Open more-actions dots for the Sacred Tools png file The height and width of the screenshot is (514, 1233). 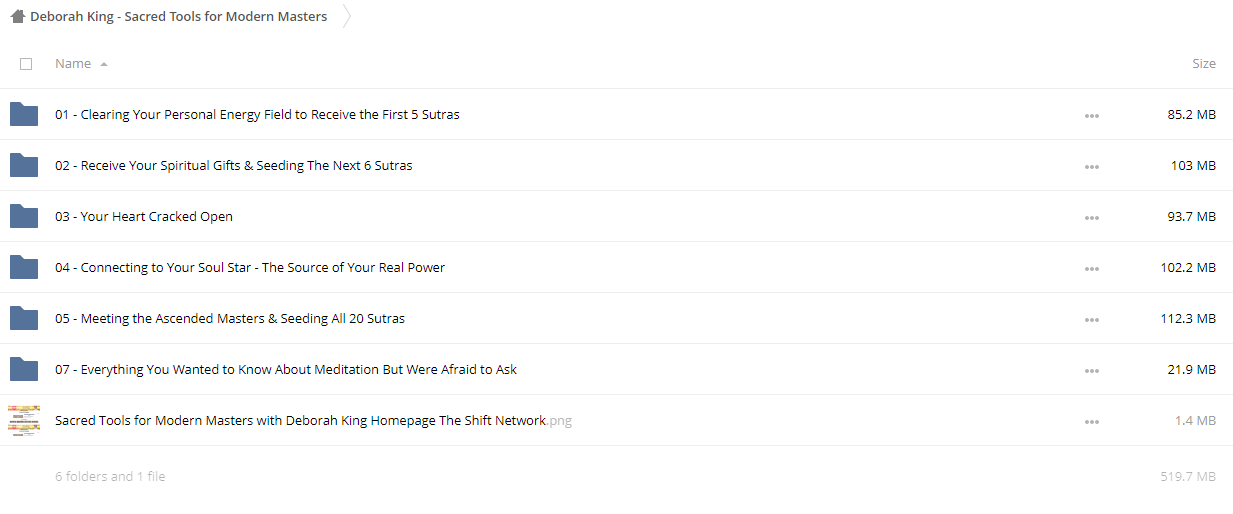1091,421
